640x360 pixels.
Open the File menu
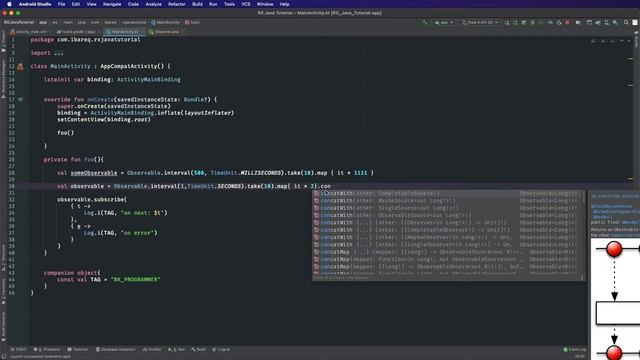pyautogui.click(x=61, y=4)
